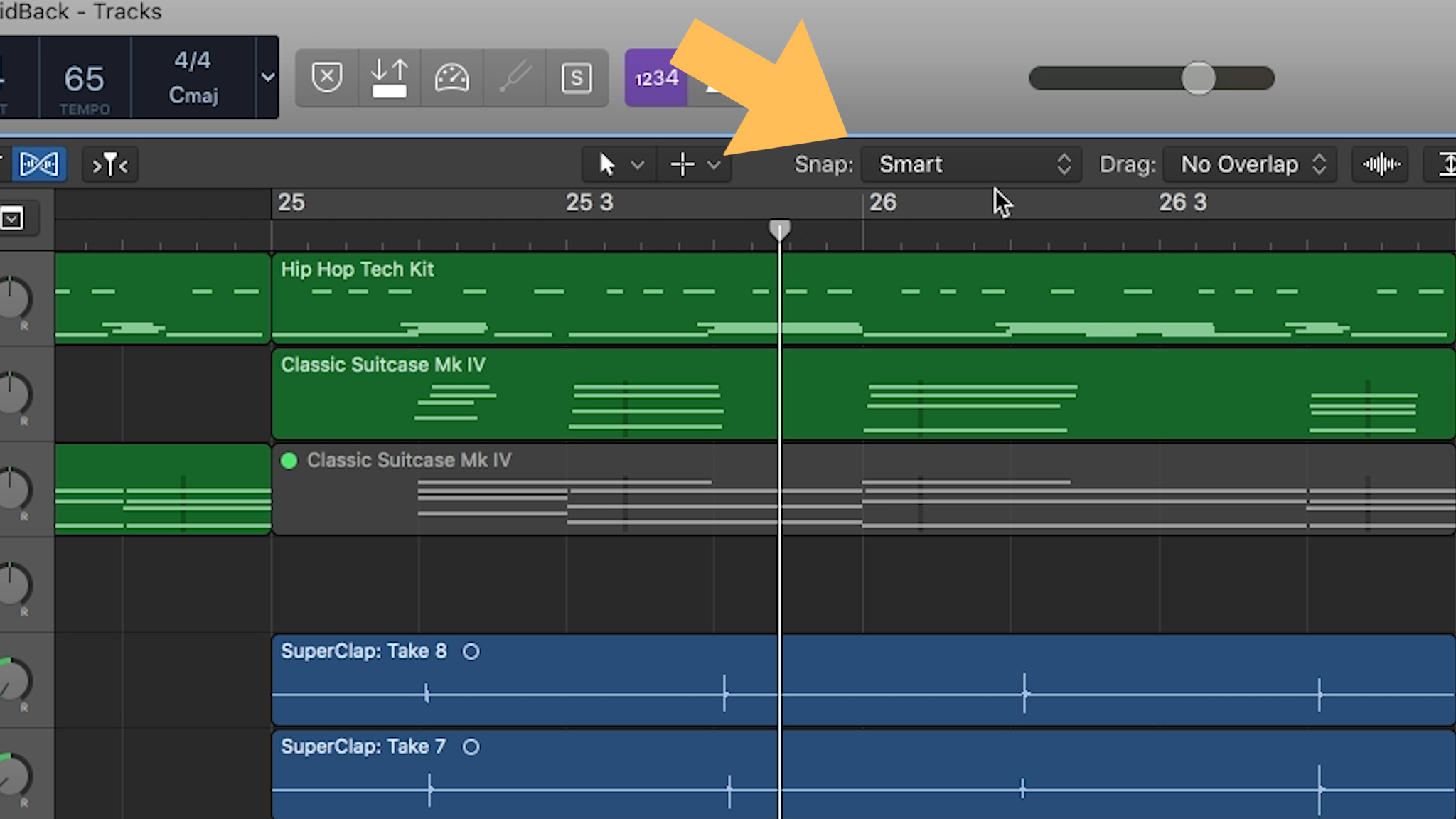Grab the playhead marker in the ruler
1456x819 pixels.
point(780,230)
